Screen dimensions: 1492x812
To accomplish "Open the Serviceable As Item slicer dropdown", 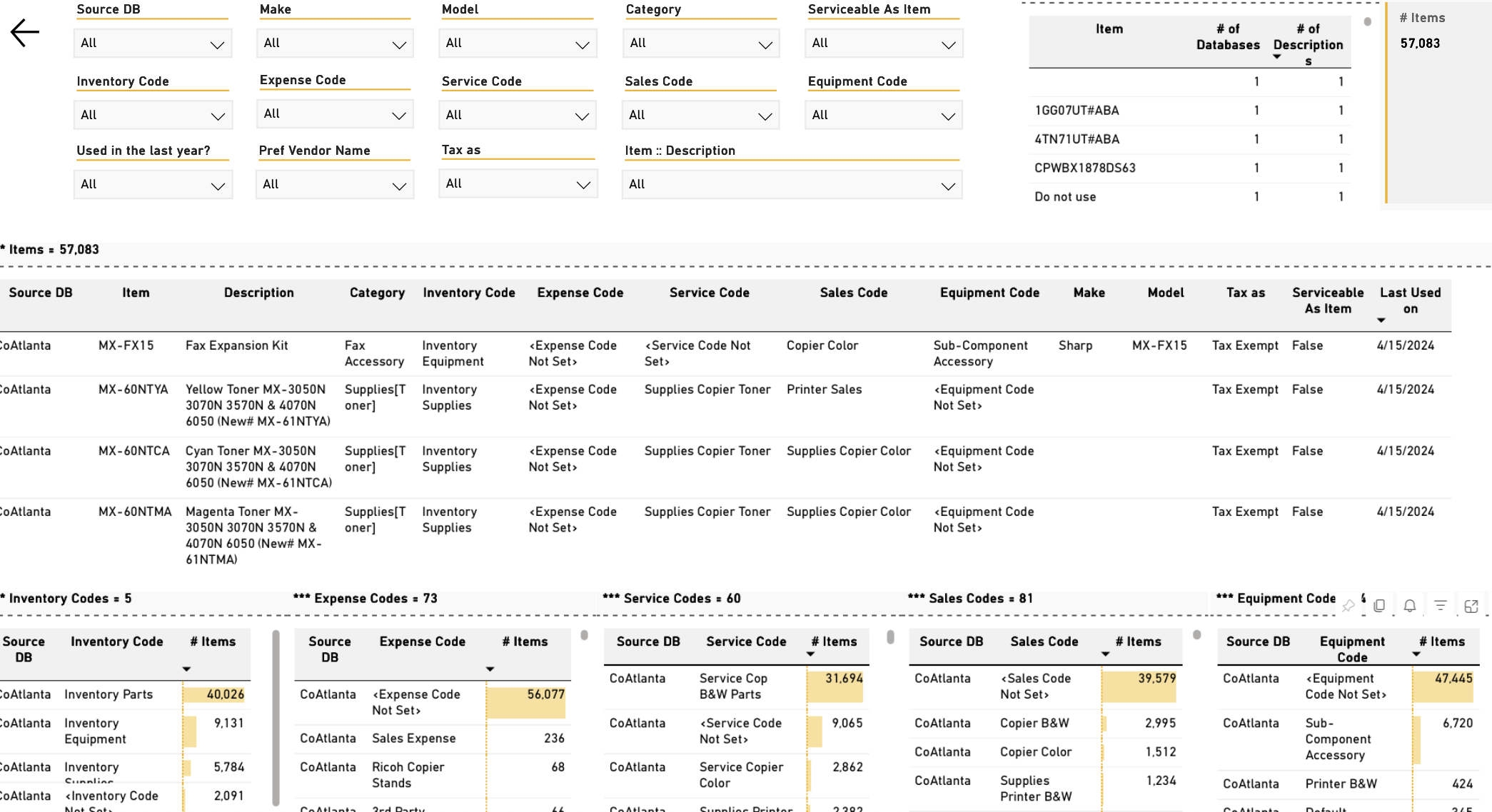I will [884, 44].
